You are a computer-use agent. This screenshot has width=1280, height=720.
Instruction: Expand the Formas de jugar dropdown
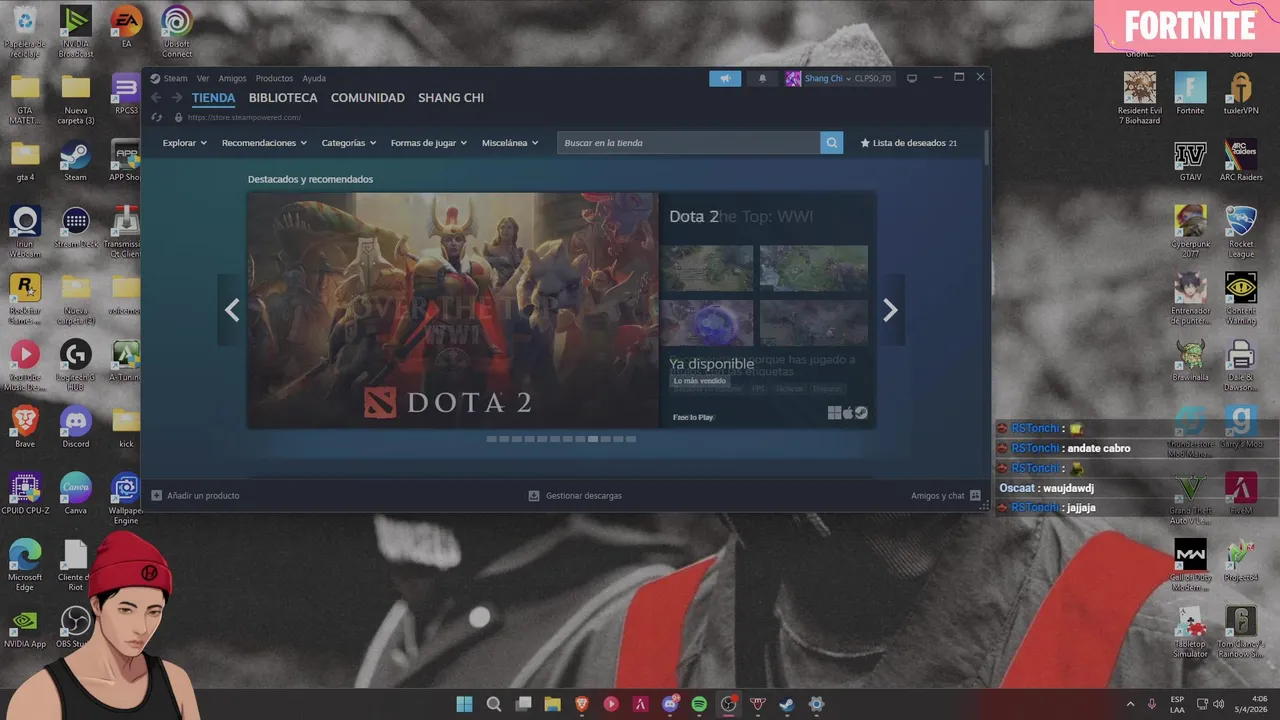pyautogui.click(x=429, y=143)
